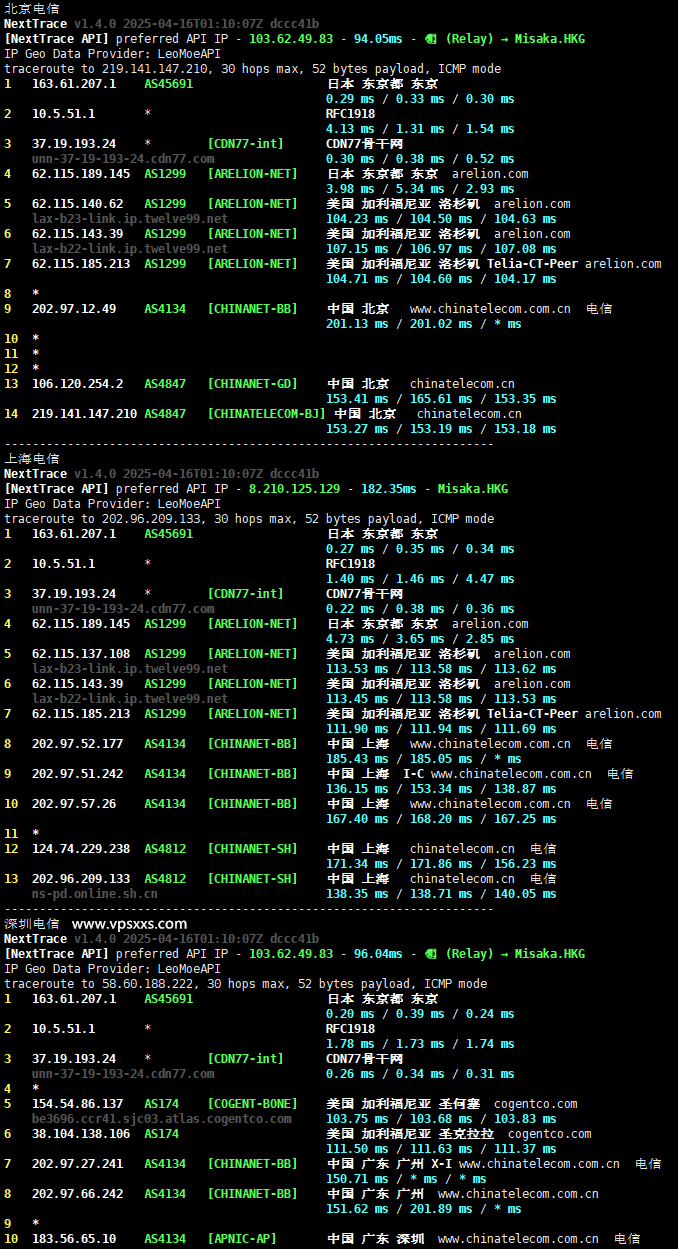Select hop IP 202.97.52.177
This screenshot has width=678, height=1249.
tap(78, 744)
